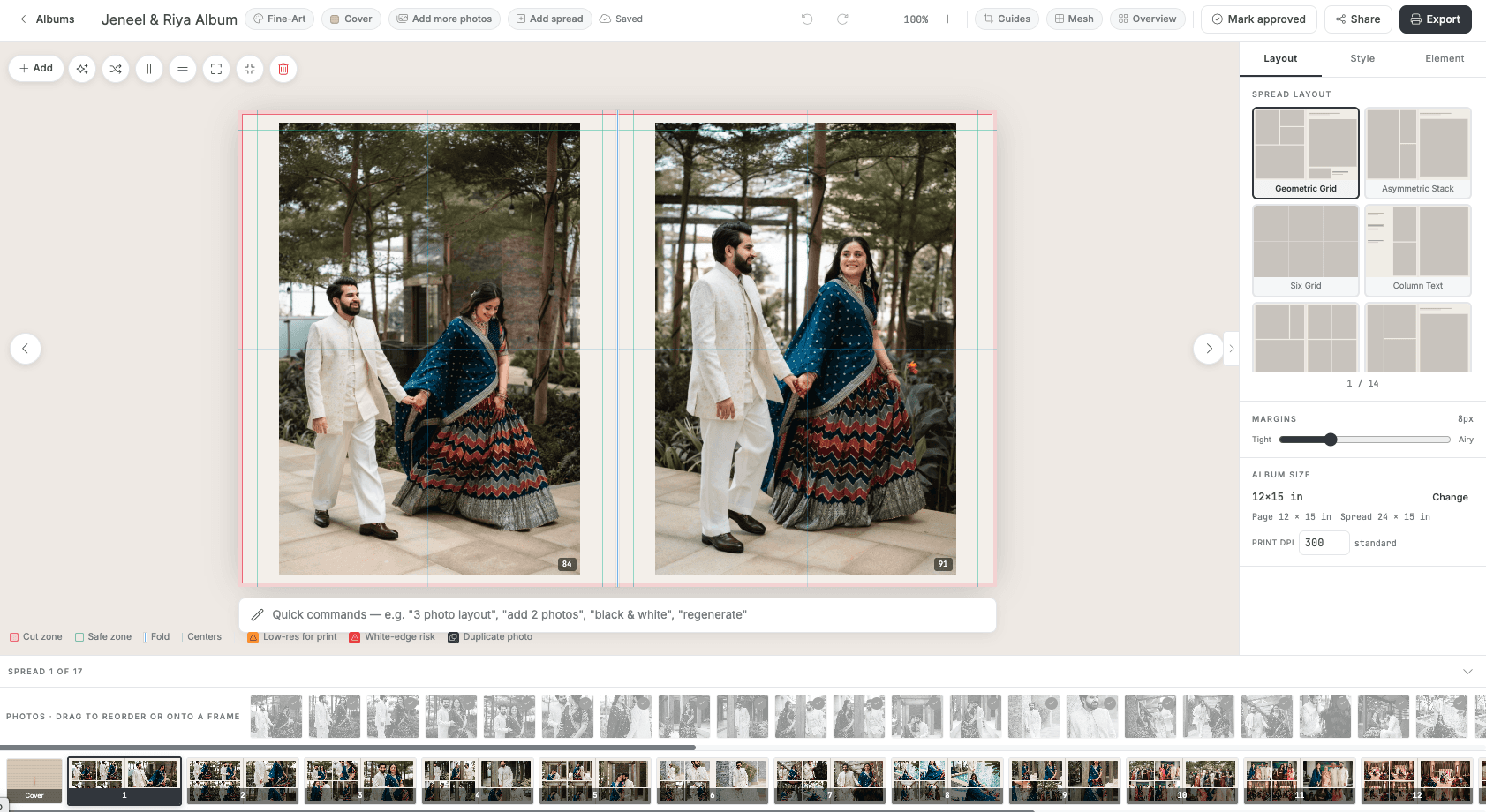1486x812 pixels.
Task: Click Mark approved
Action: coord(1259,19)
